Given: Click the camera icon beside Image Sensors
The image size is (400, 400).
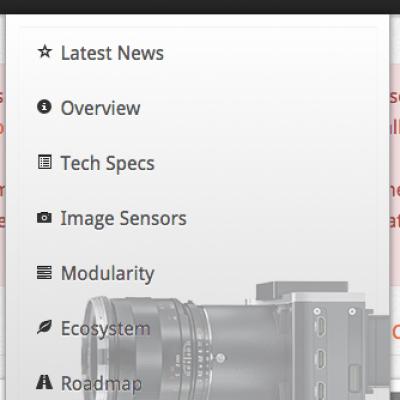Looking at the screenshot, I should click(x=44, y=217).
